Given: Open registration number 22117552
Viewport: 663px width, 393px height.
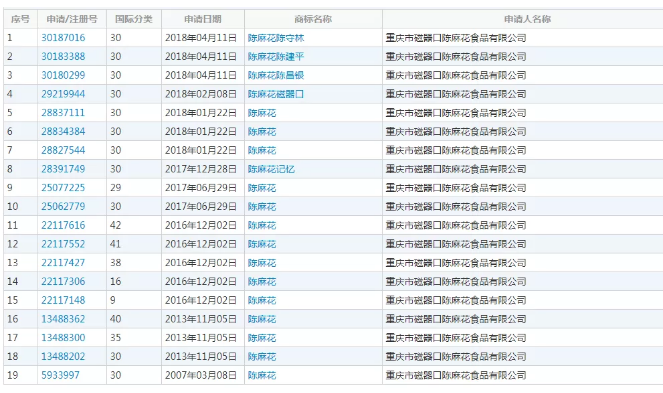Looking at the screenshot, I should 63,244.
